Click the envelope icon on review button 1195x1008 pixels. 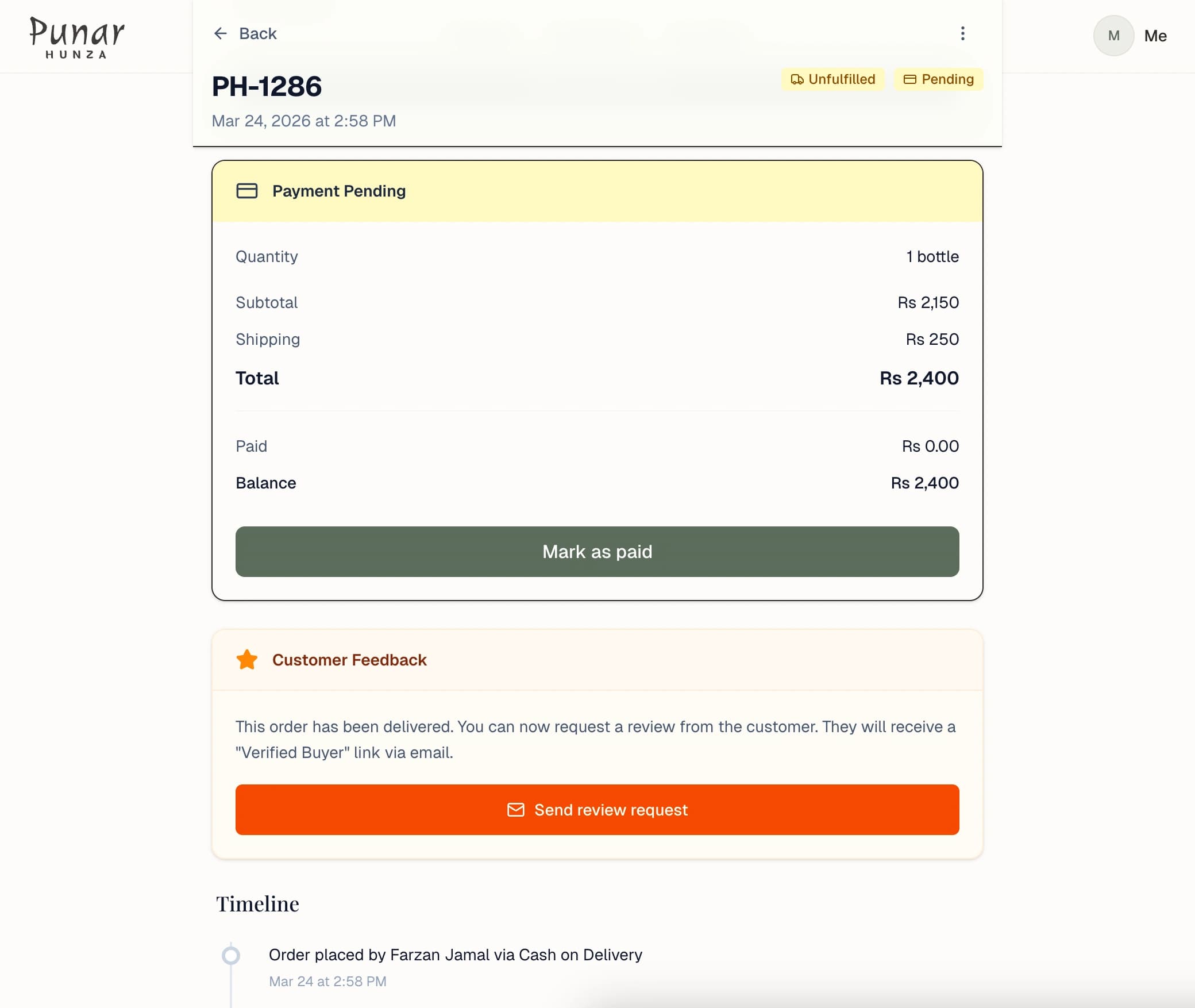[516, 810]
